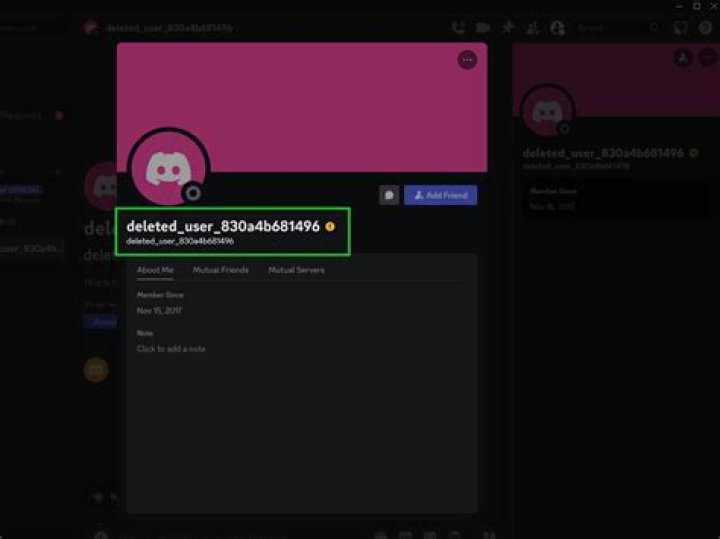Screen dimensions: 720x539
Task: Open the profile modal's three-dot more menu
Action: coord(467,60)
